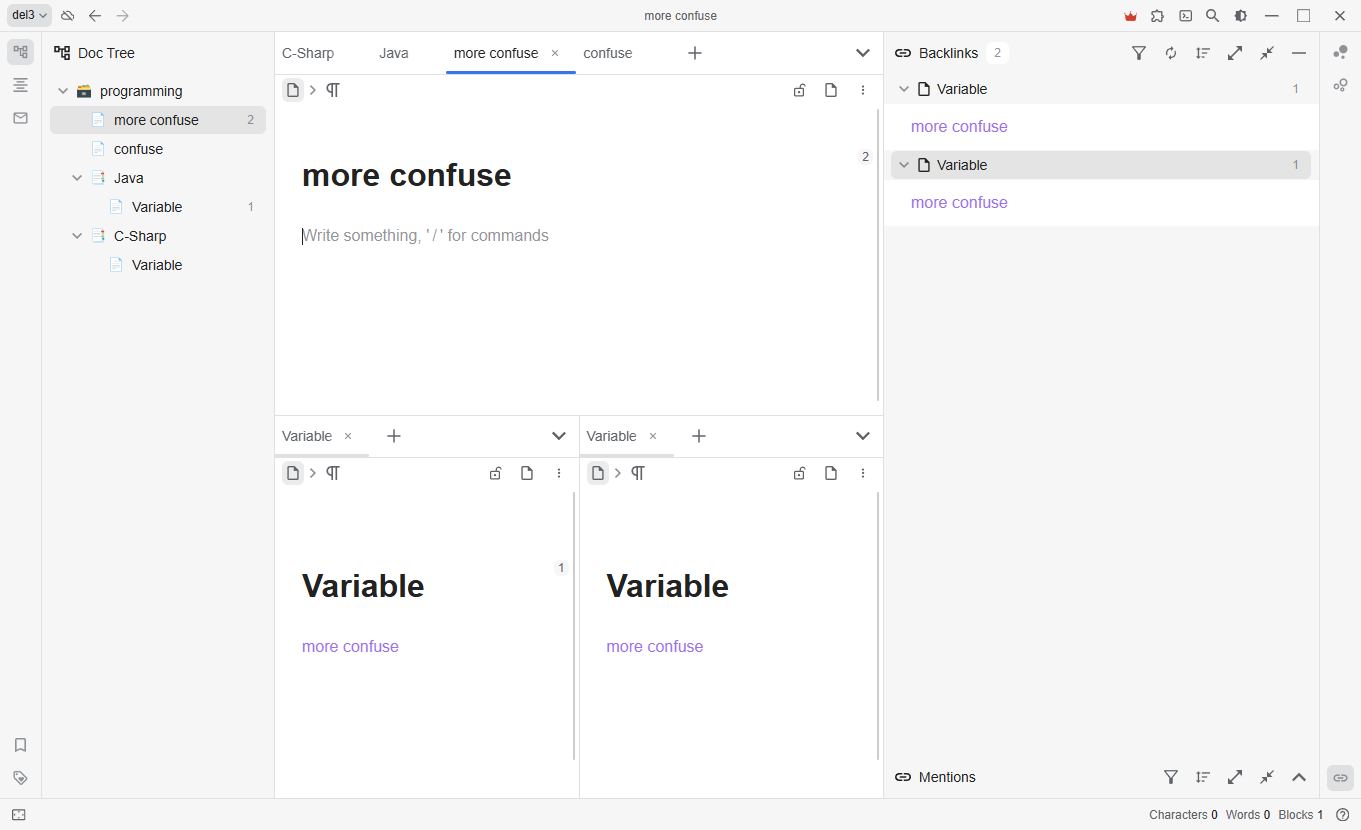Open the Outline panel in left sidebar
This screenshot has width=1361, height=830.
pos(20,85)
